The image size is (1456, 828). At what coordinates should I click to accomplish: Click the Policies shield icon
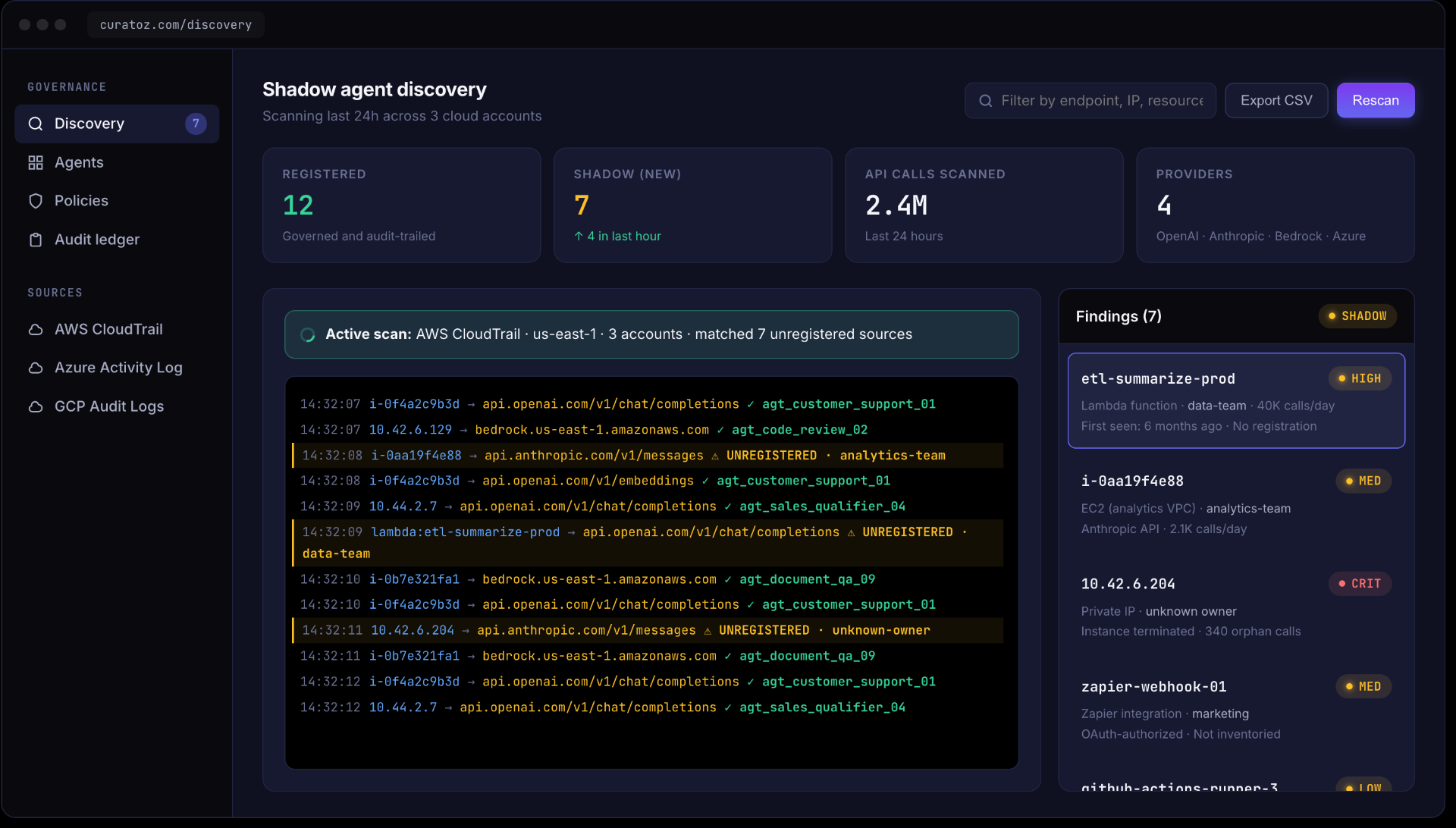36,201
